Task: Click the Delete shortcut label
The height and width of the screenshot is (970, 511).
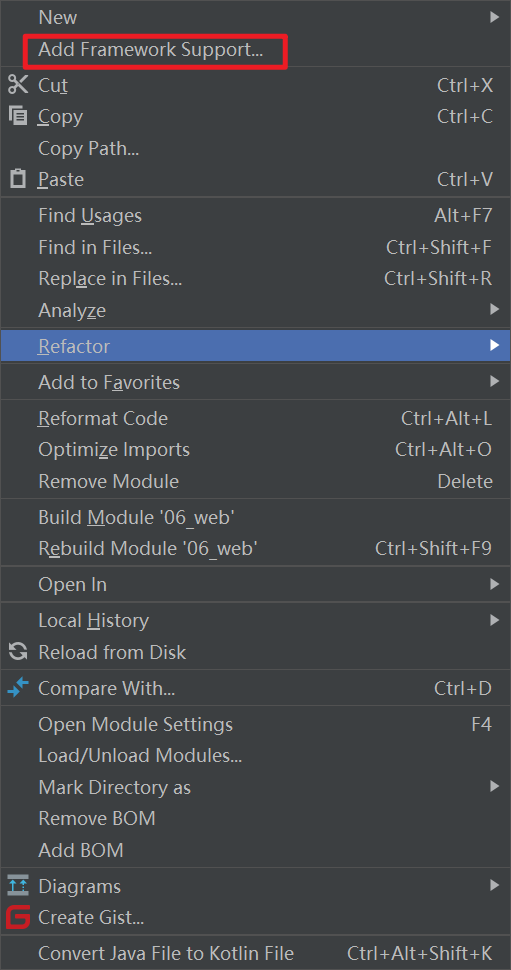Action: click(x=465, y=481)
